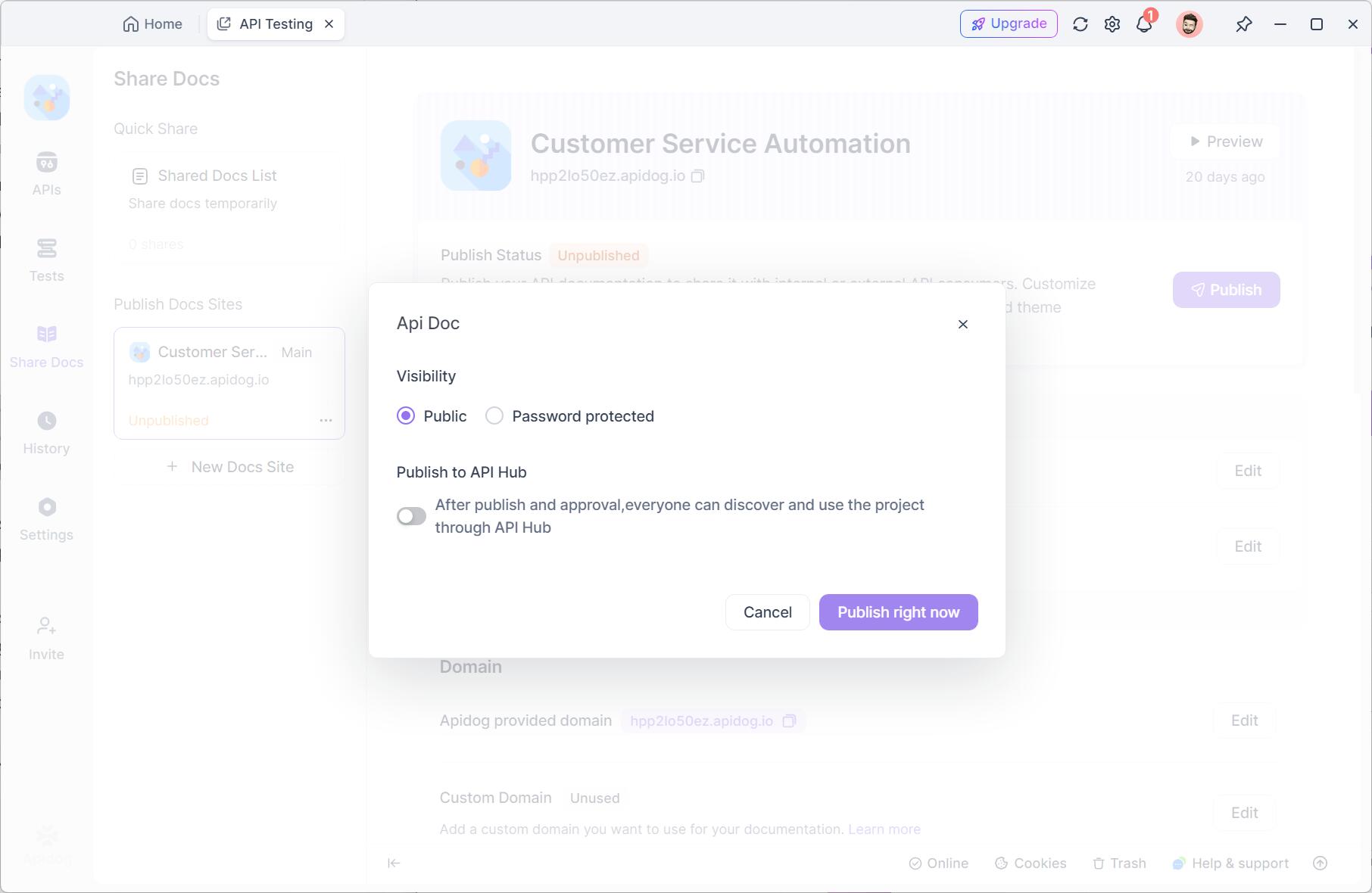Open Trash in the status bar
The height and width of the screenshot is (893, 1372).
coord(1119,863)
